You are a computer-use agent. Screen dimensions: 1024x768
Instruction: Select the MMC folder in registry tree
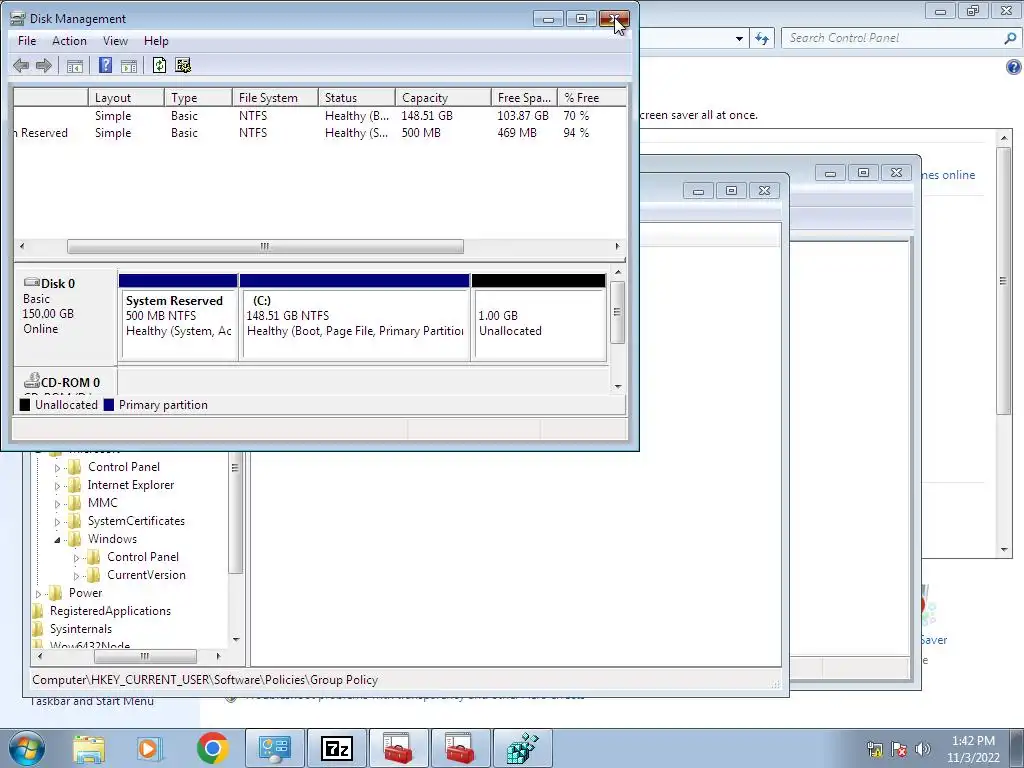coord(103,503)
